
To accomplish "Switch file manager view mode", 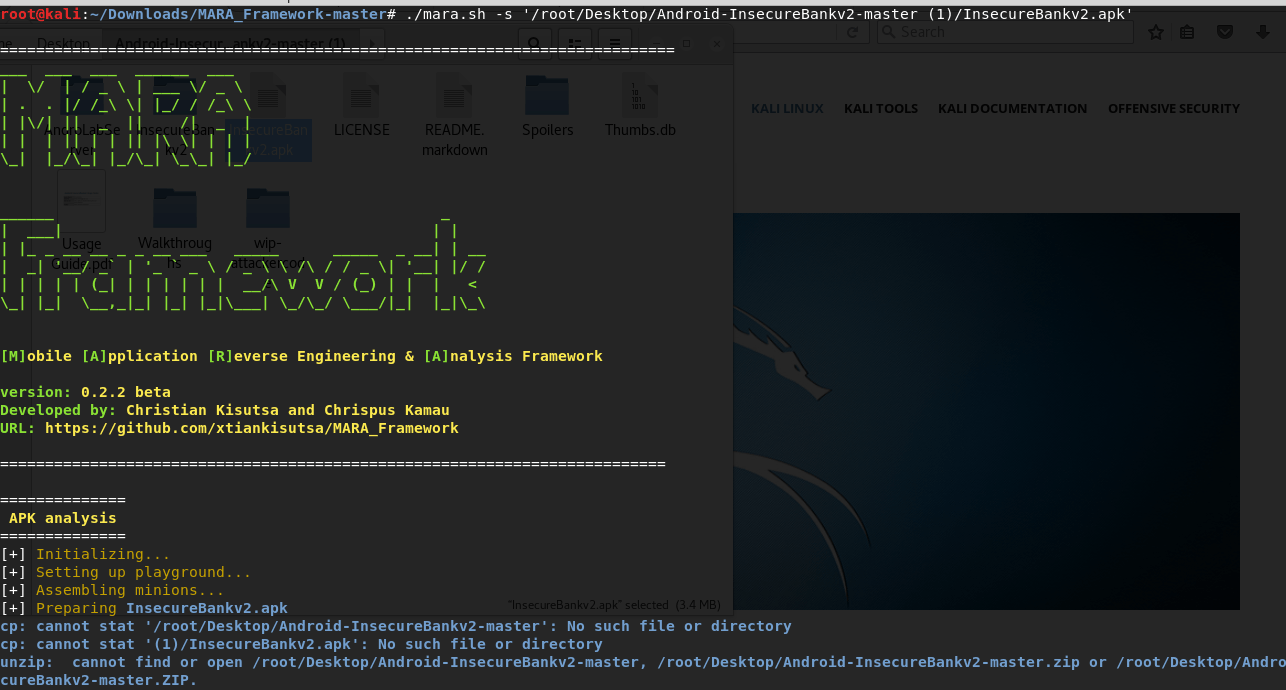I will click(576, 45).
